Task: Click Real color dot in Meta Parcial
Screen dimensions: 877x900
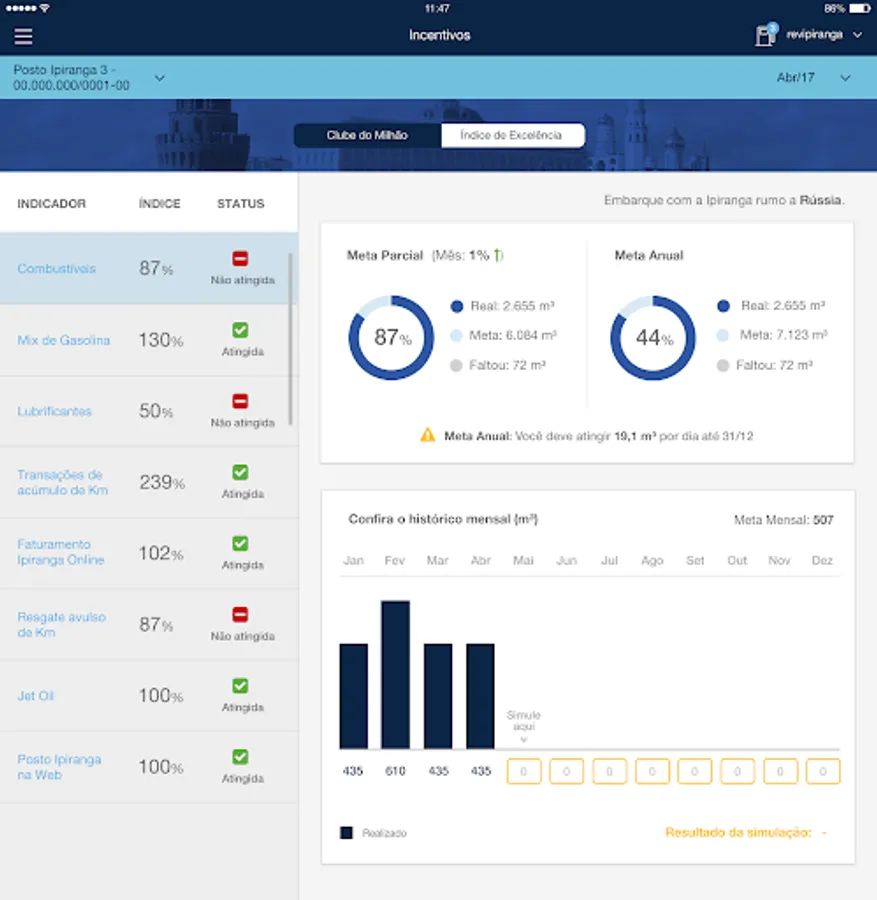Action: click(457, 307)
